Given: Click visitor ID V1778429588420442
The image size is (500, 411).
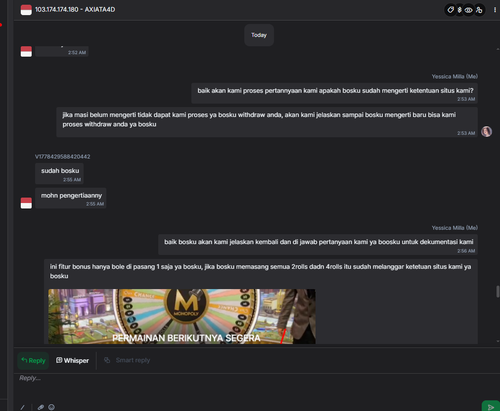Looking at the screenshot, I should 62,157.
